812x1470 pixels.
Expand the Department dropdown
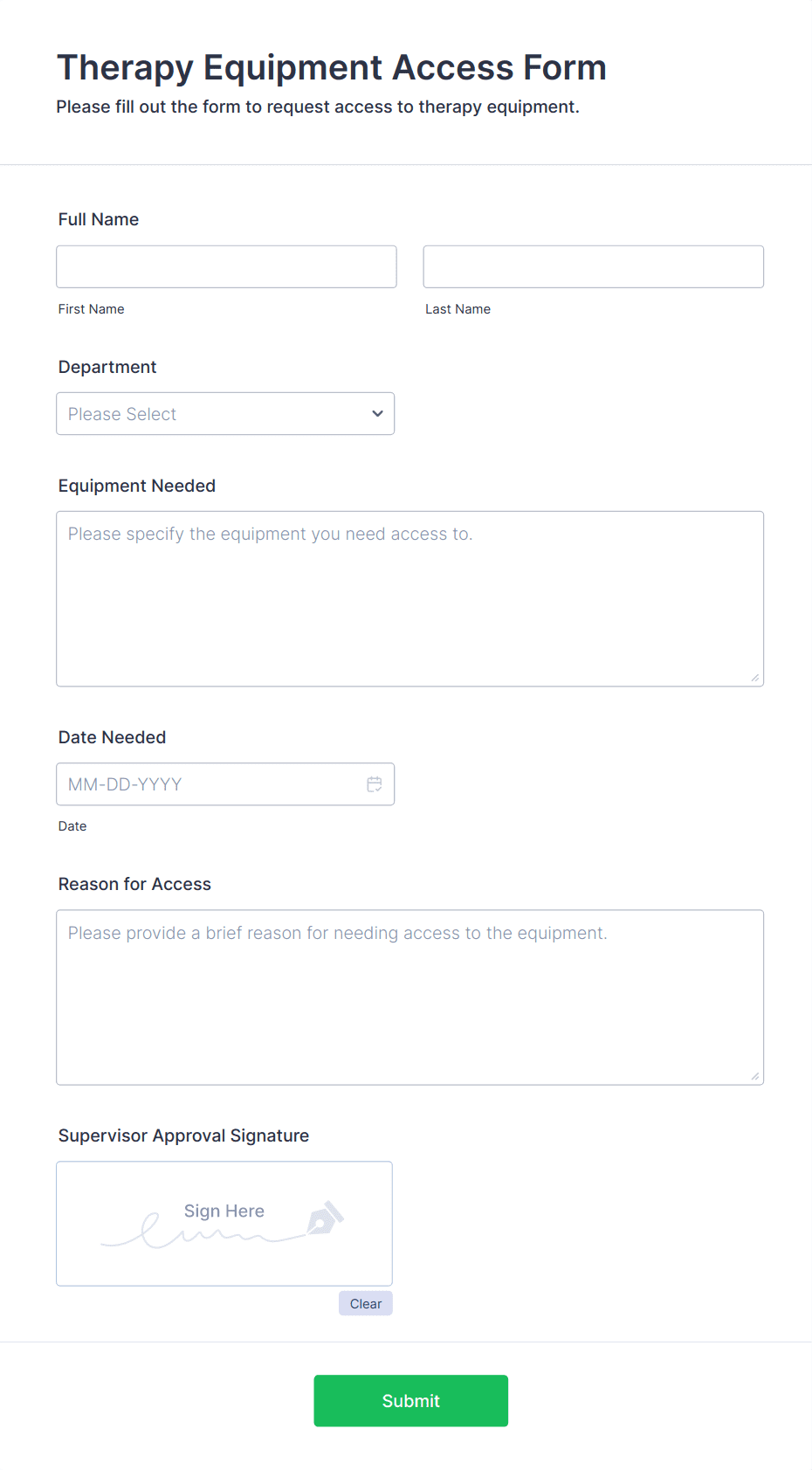(225, 414)
